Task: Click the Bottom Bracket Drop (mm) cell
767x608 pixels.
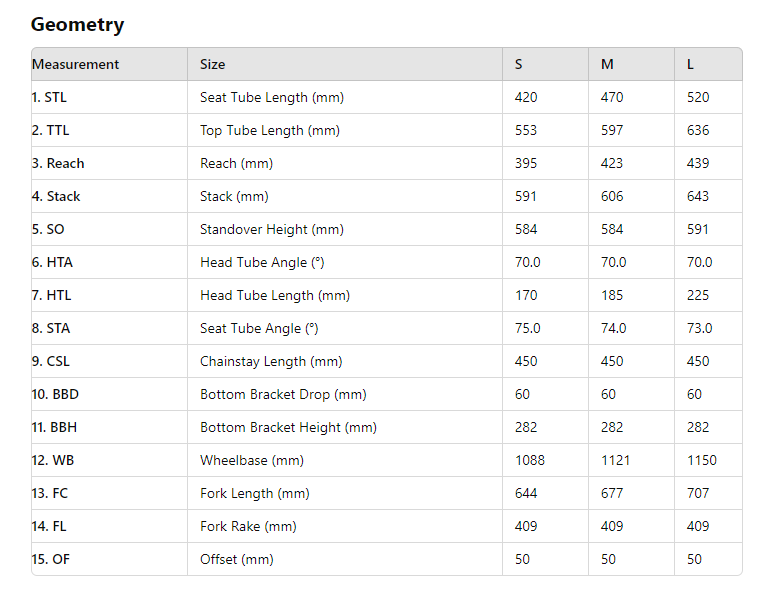Action: [x=283, y=394]
